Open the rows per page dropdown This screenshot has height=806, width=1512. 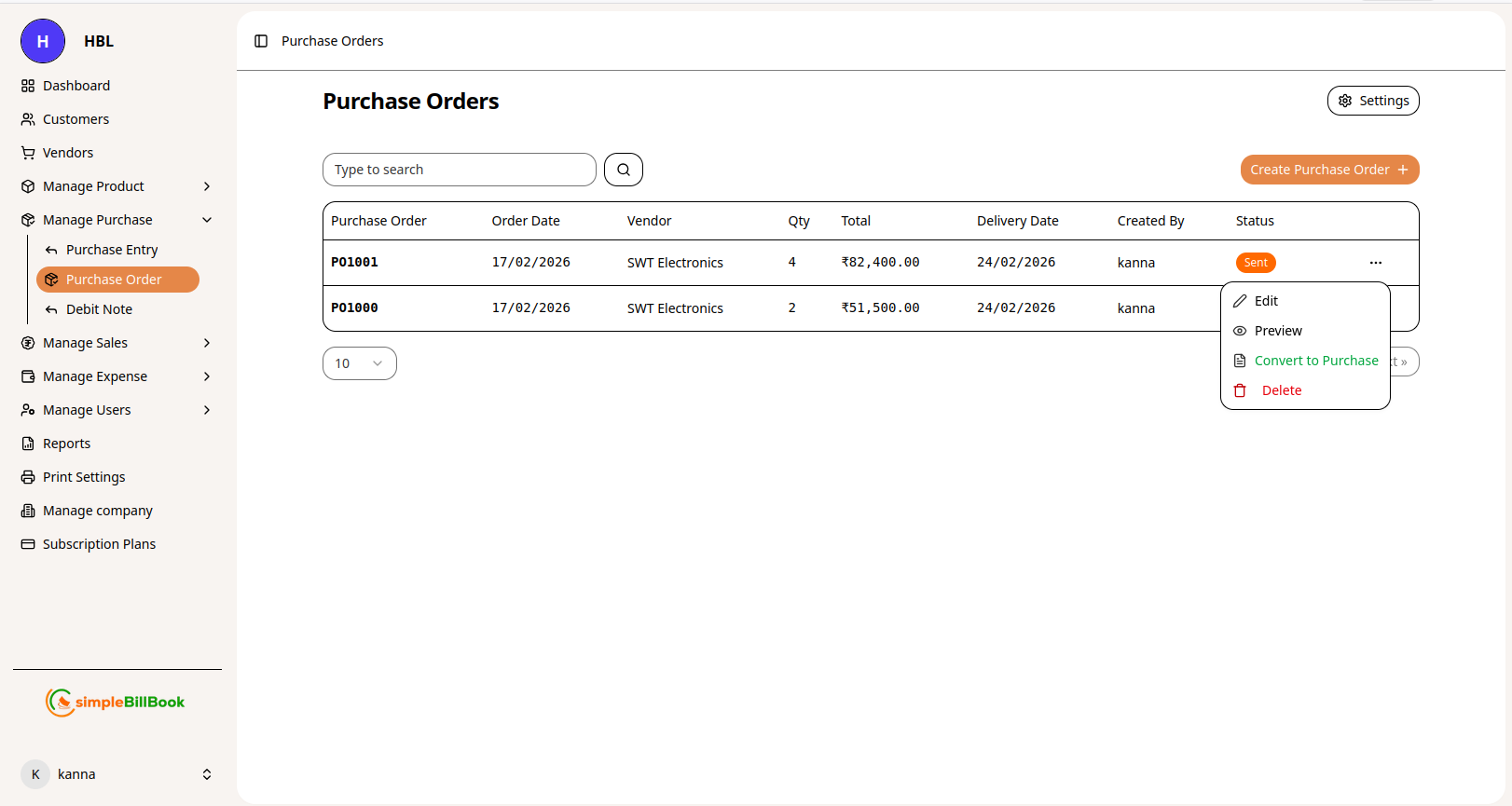point(359,363)
